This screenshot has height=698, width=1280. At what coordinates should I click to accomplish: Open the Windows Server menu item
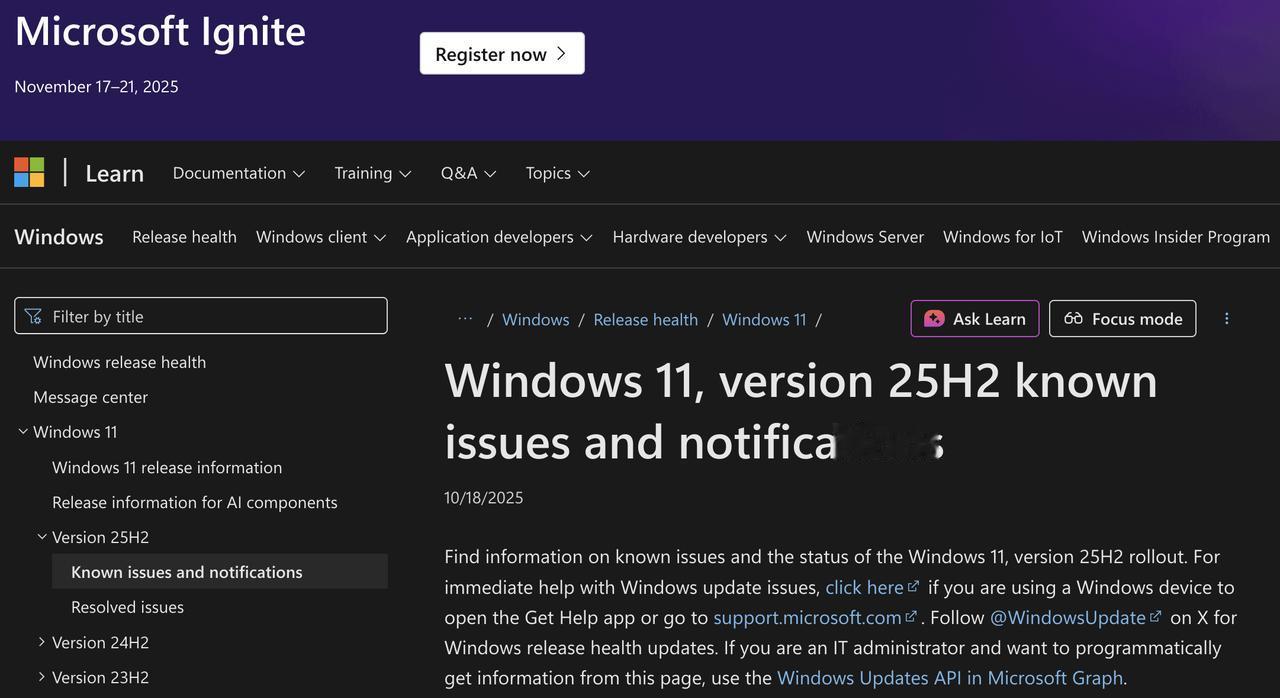tap(865, 237)
